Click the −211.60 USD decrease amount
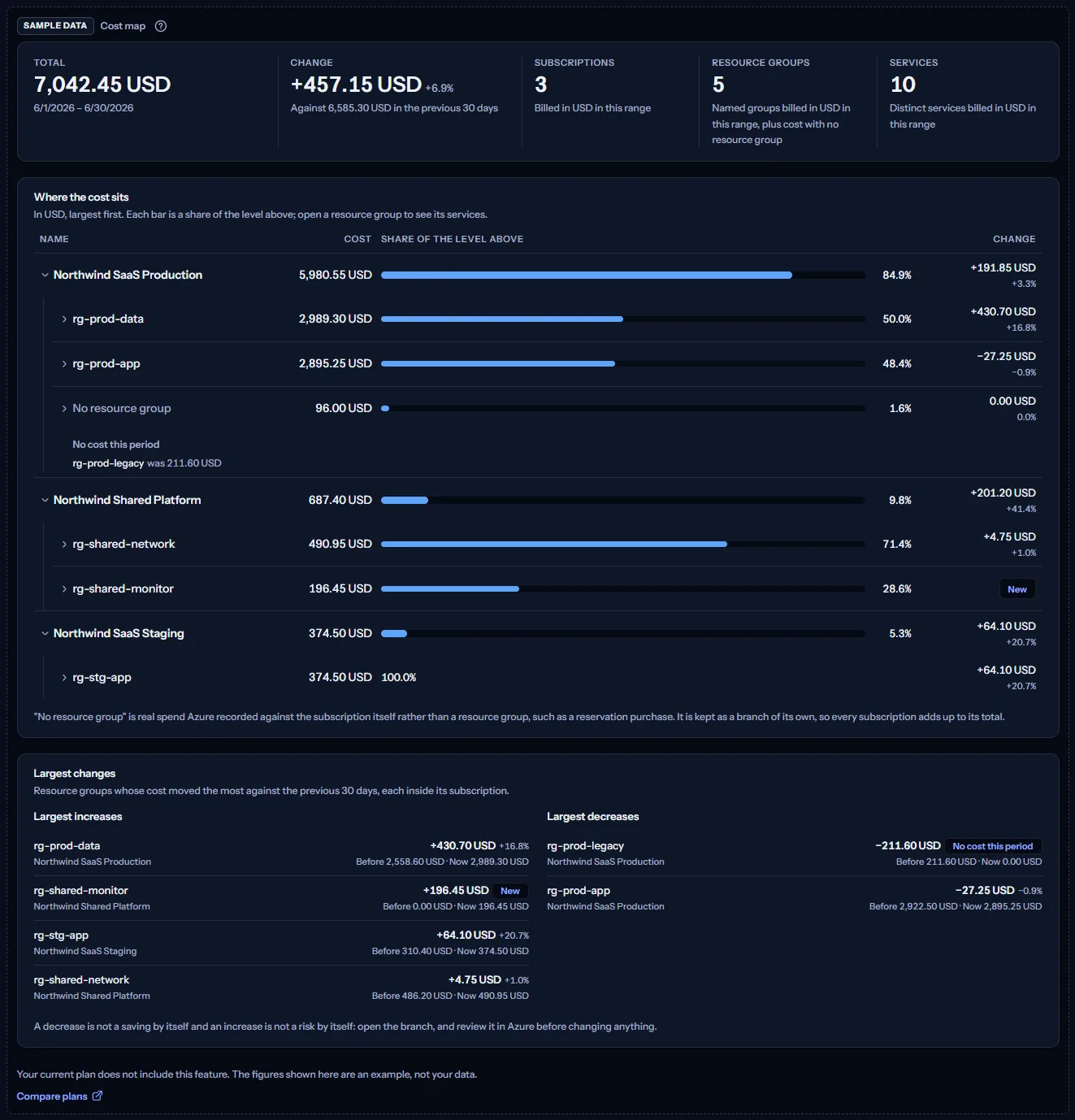Image resolution: width=1075 pixels, height=1120 pixels. click(x=908, y=846)
